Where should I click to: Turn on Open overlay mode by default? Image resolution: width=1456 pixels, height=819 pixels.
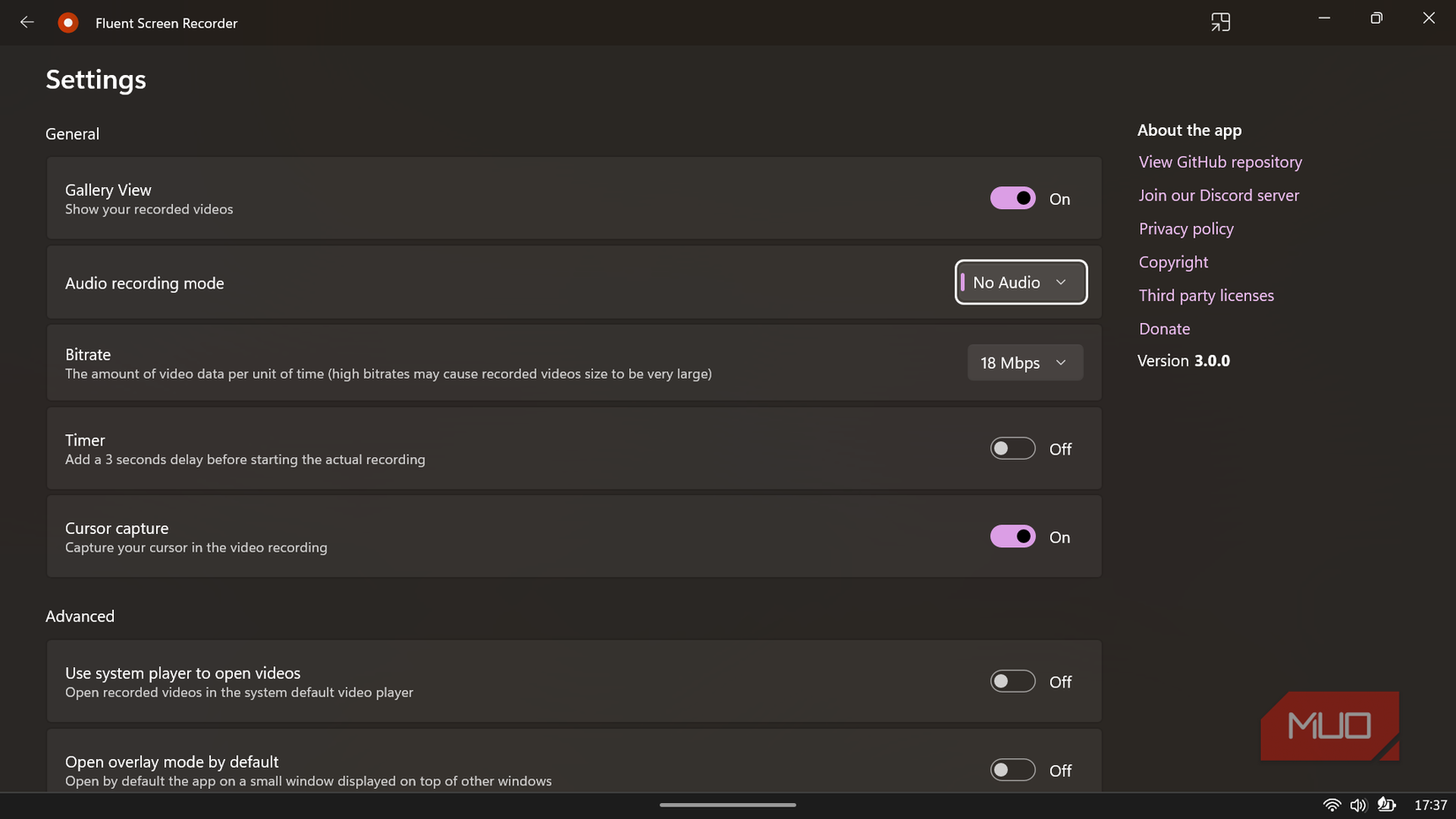point(1012,770)
